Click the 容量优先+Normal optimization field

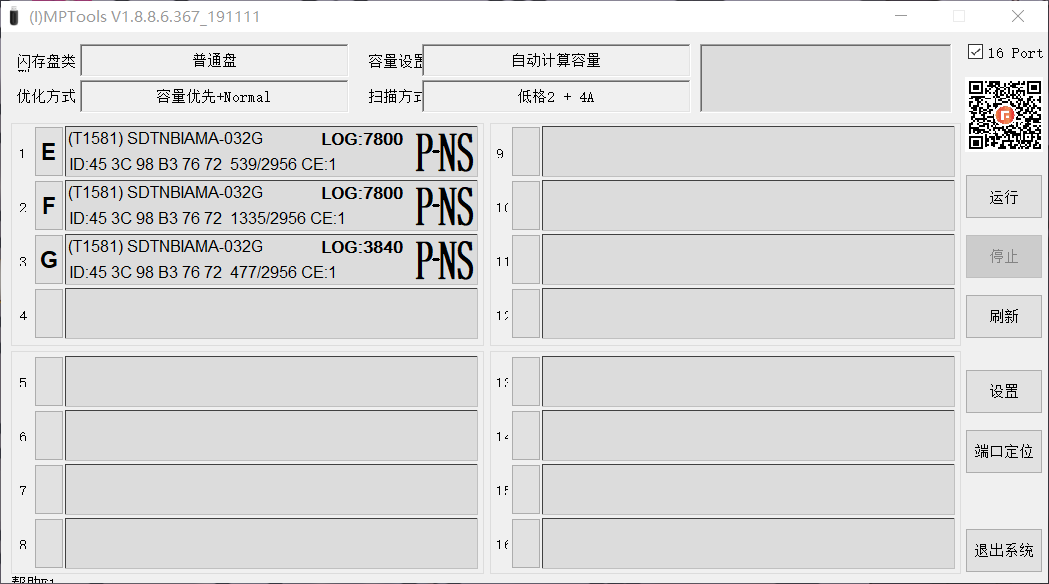(214, 96)
